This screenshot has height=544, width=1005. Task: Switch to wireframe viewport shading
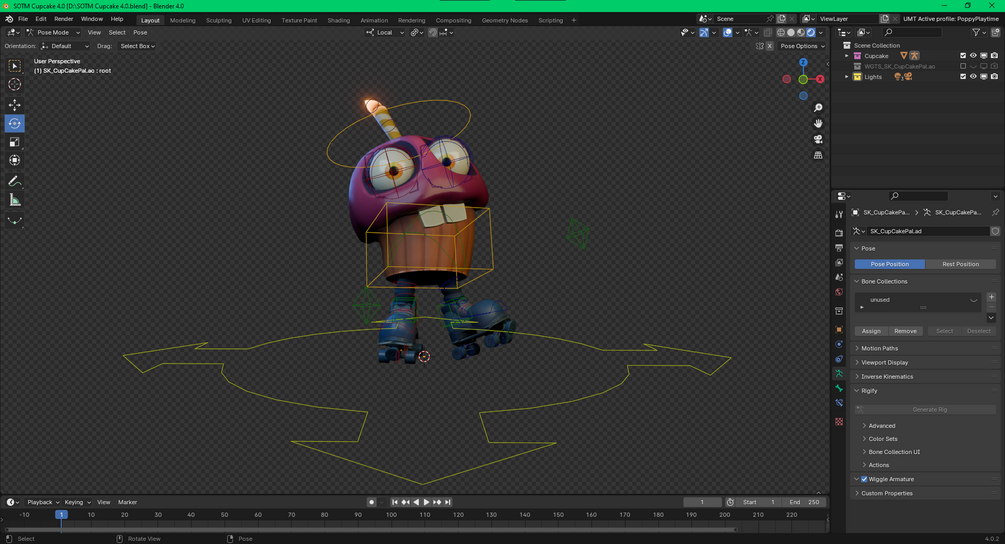pos(781,32)
